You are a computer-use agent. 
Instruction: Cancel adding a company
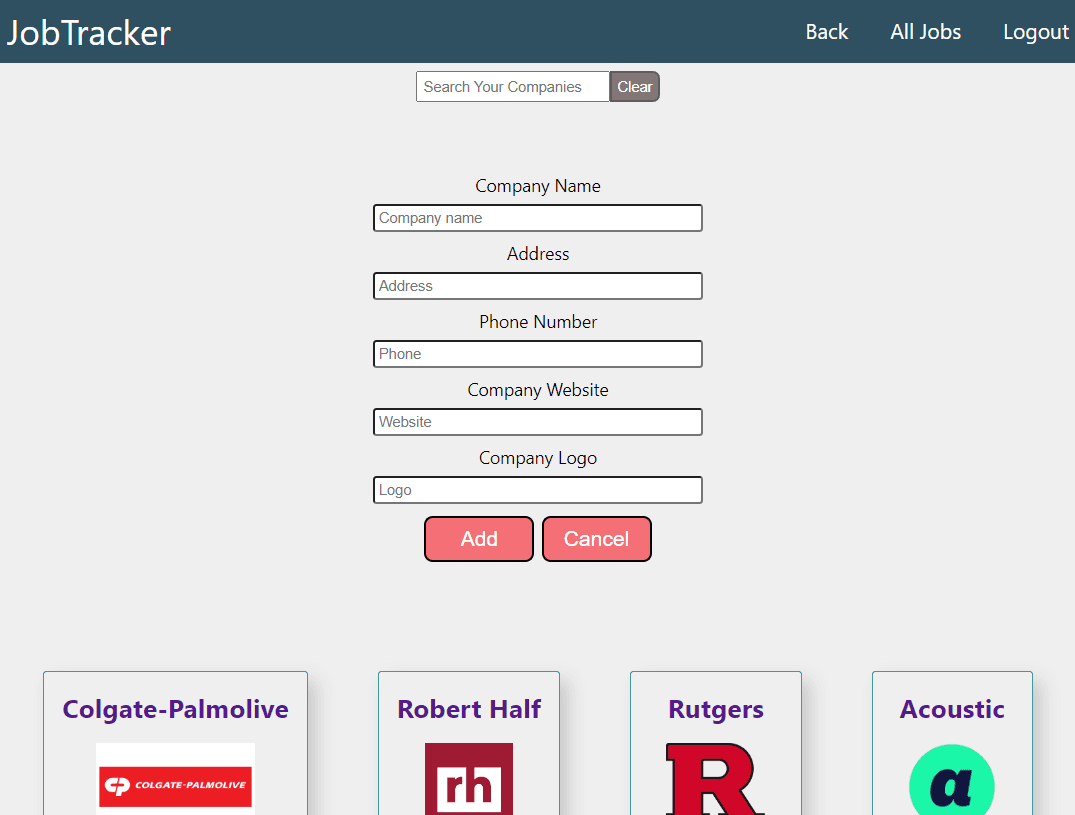(596, 539)
